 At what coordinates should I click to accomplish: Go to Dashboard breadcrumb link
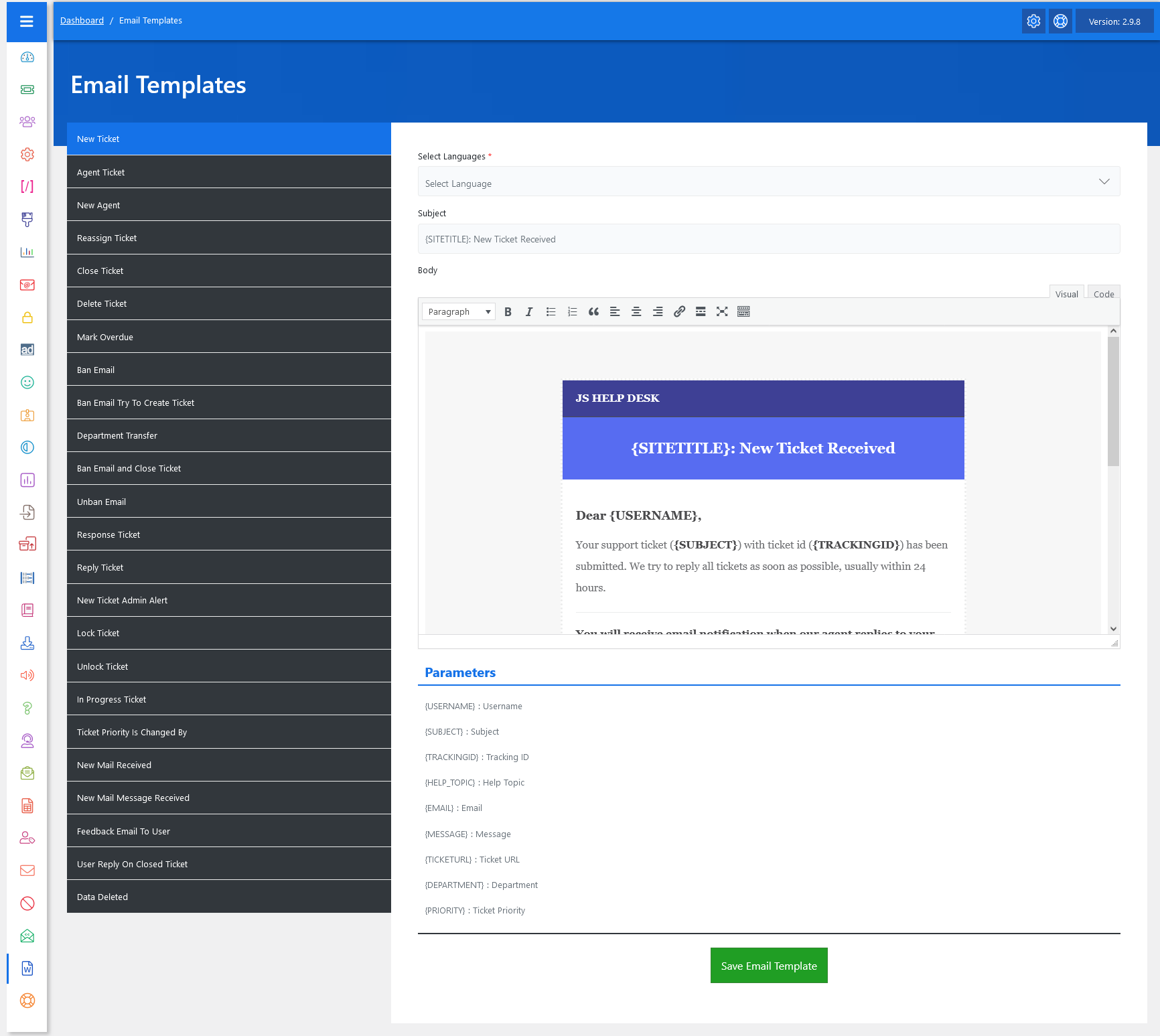[82, 21]
